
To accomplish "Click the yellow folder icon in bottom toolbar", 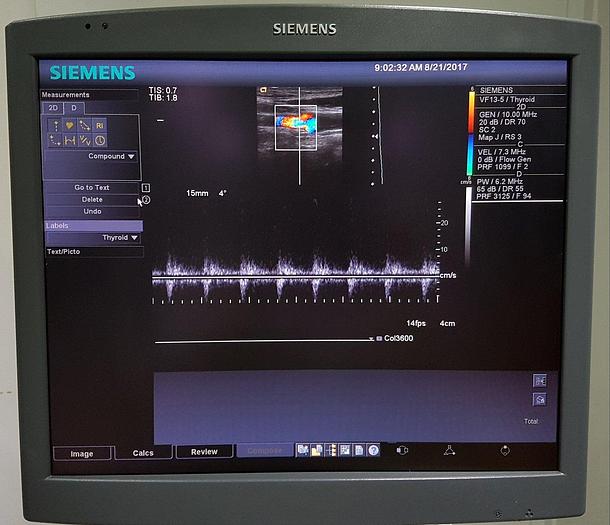I will pos(317,450).
